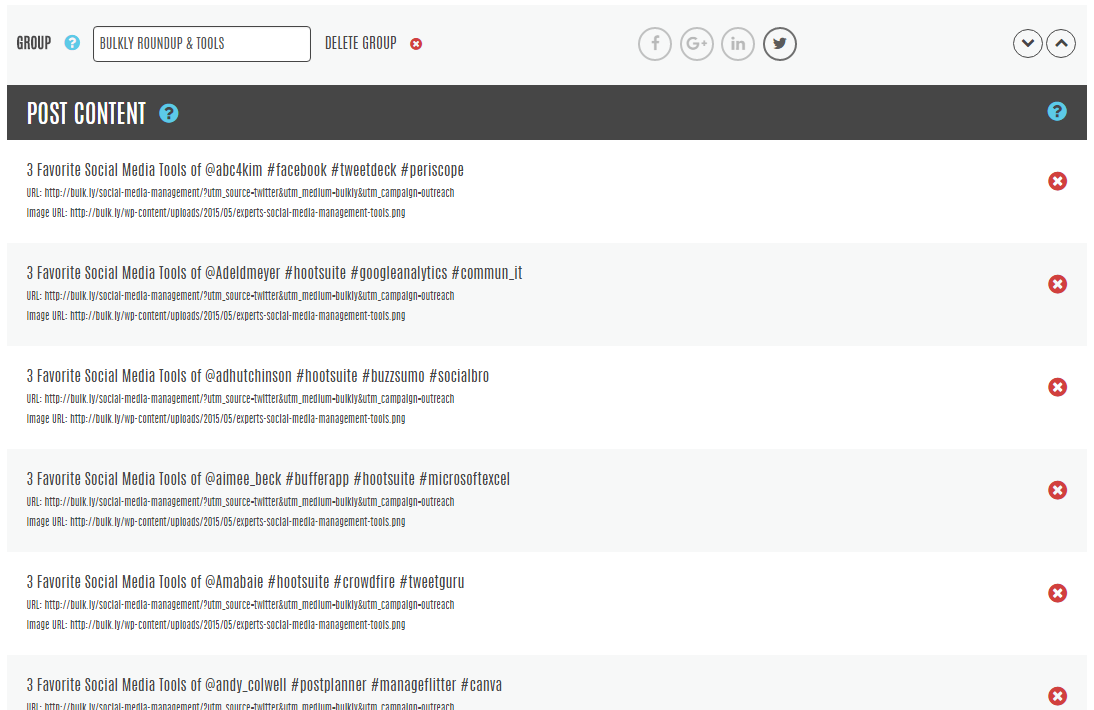Delete the @Amabaie post
Viewport: 1094px width, 710px height.
click(x=1057, y=593)
